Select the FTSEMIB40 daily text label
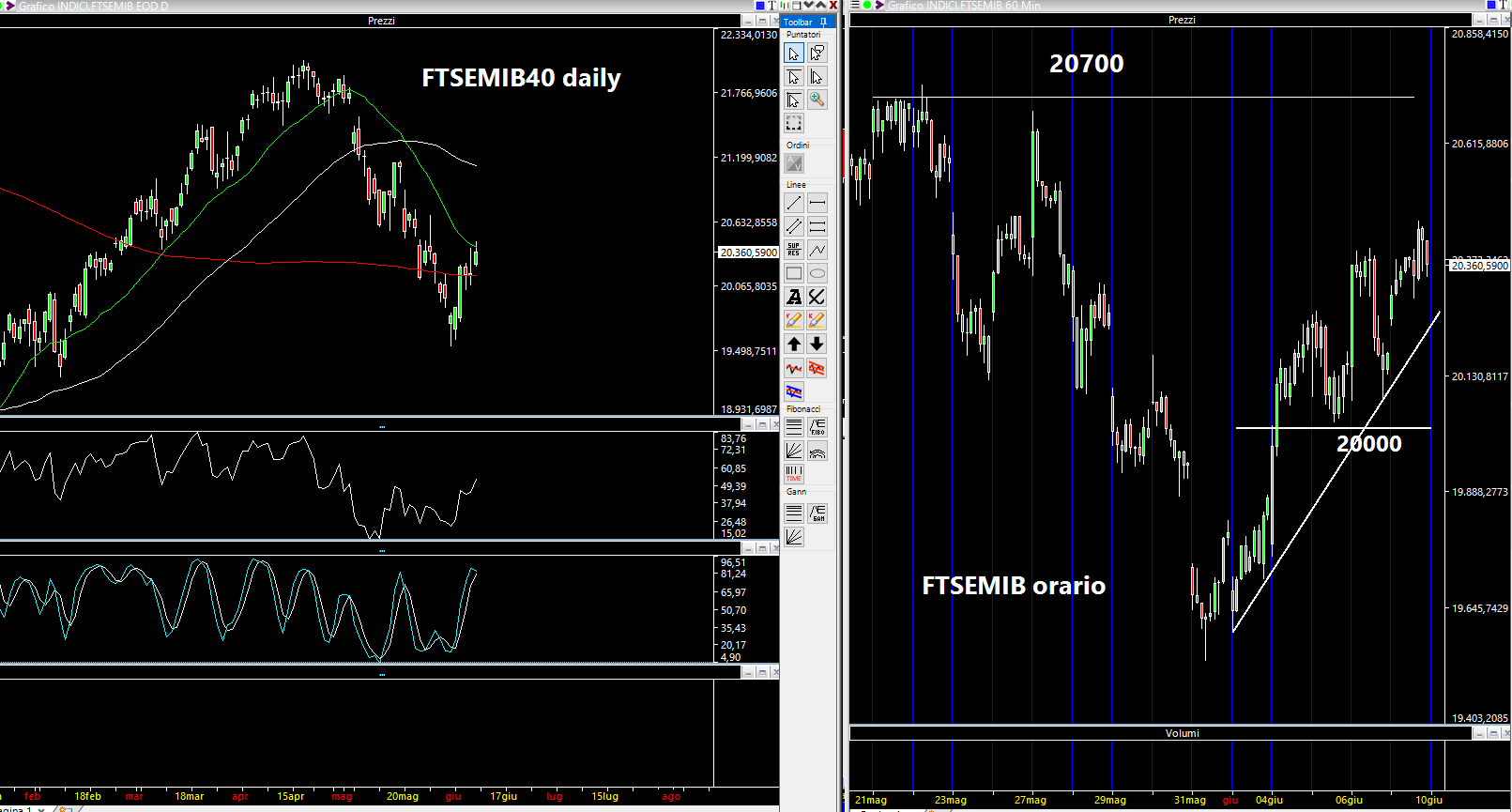 [x=521, y=78]
